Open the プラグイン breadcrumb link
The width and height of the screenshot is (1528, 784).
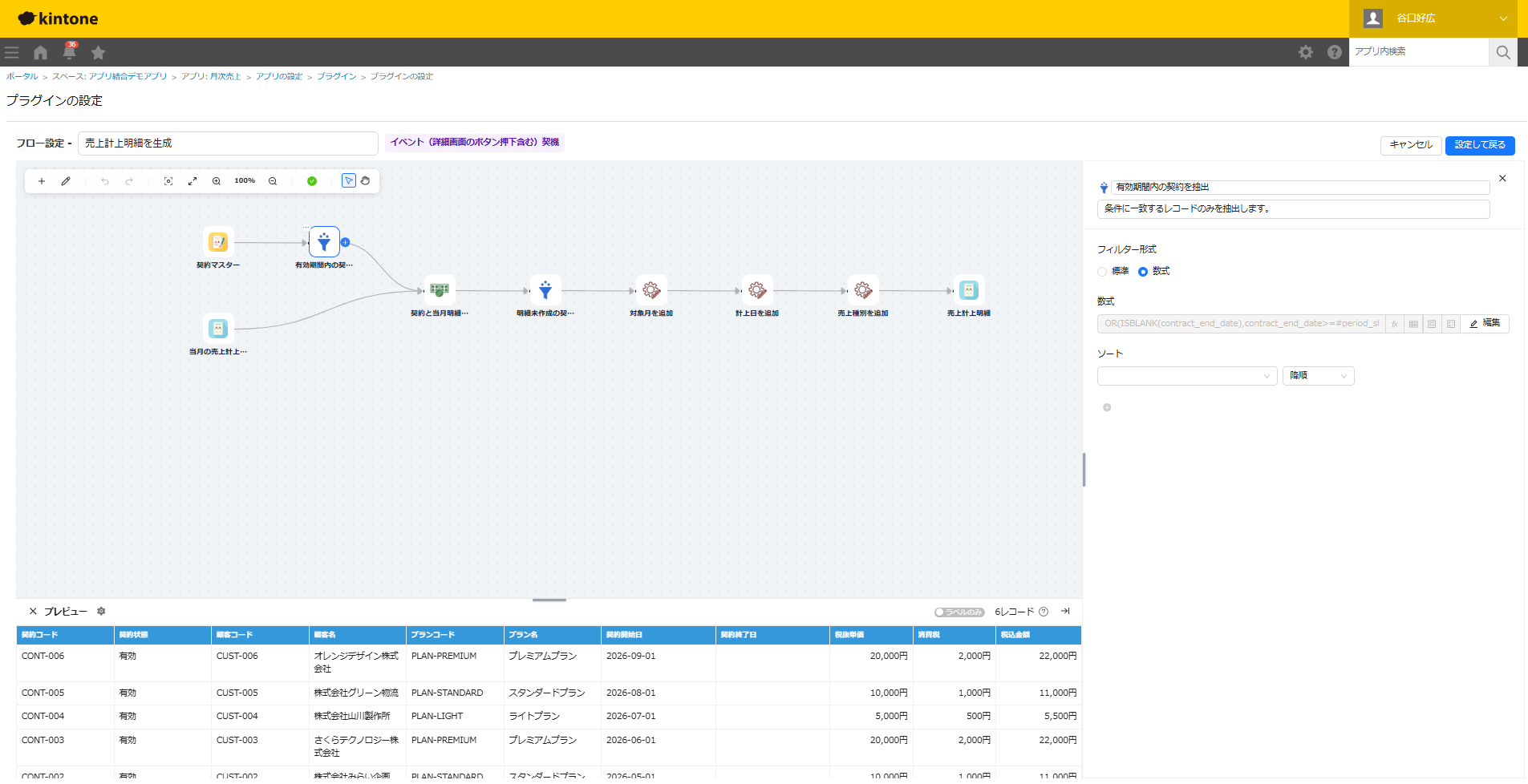[336, 77]
